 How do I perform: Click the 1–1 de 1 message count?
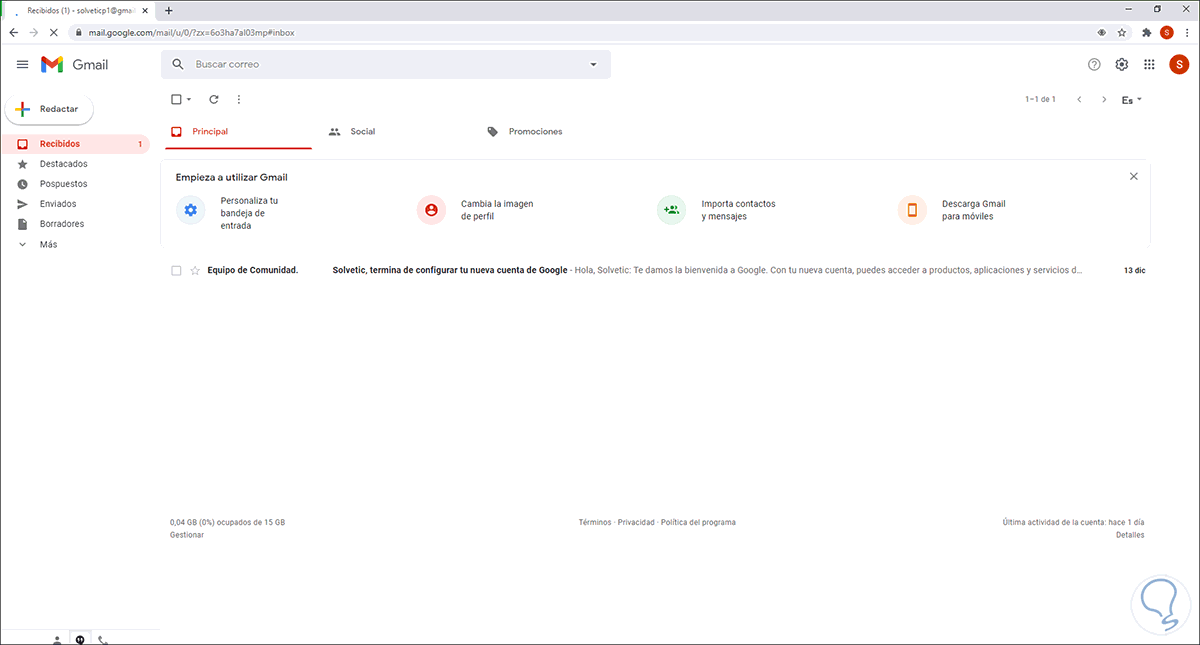point(1040,99)
